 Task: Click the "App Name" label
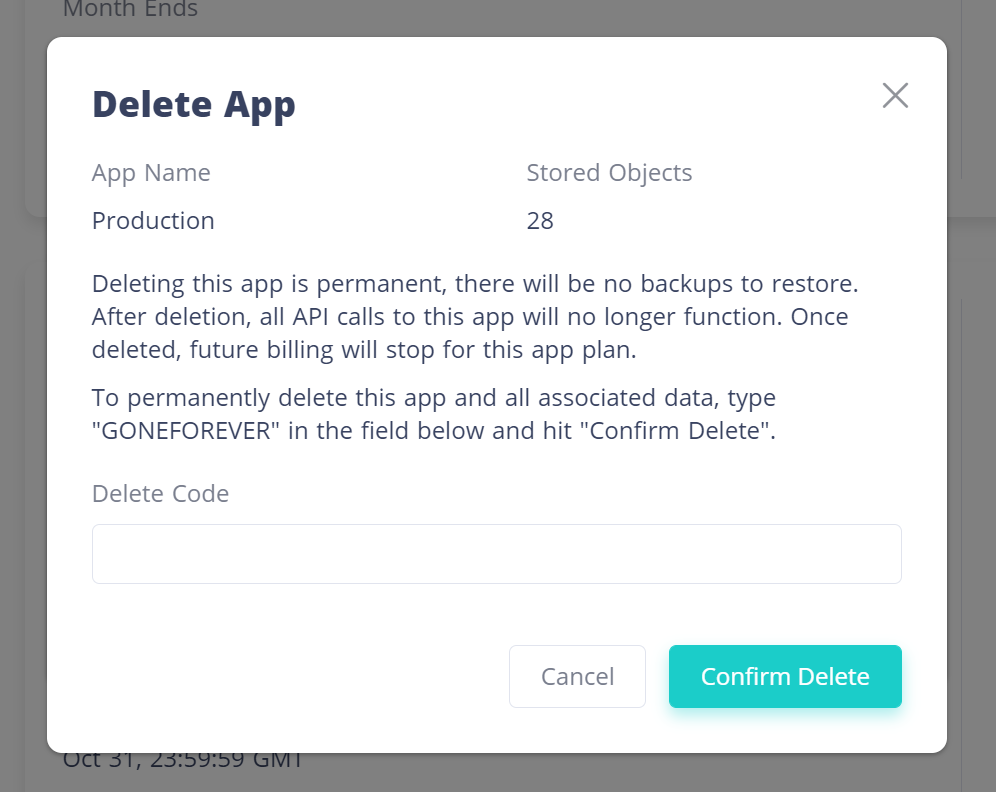coord(151,173)
